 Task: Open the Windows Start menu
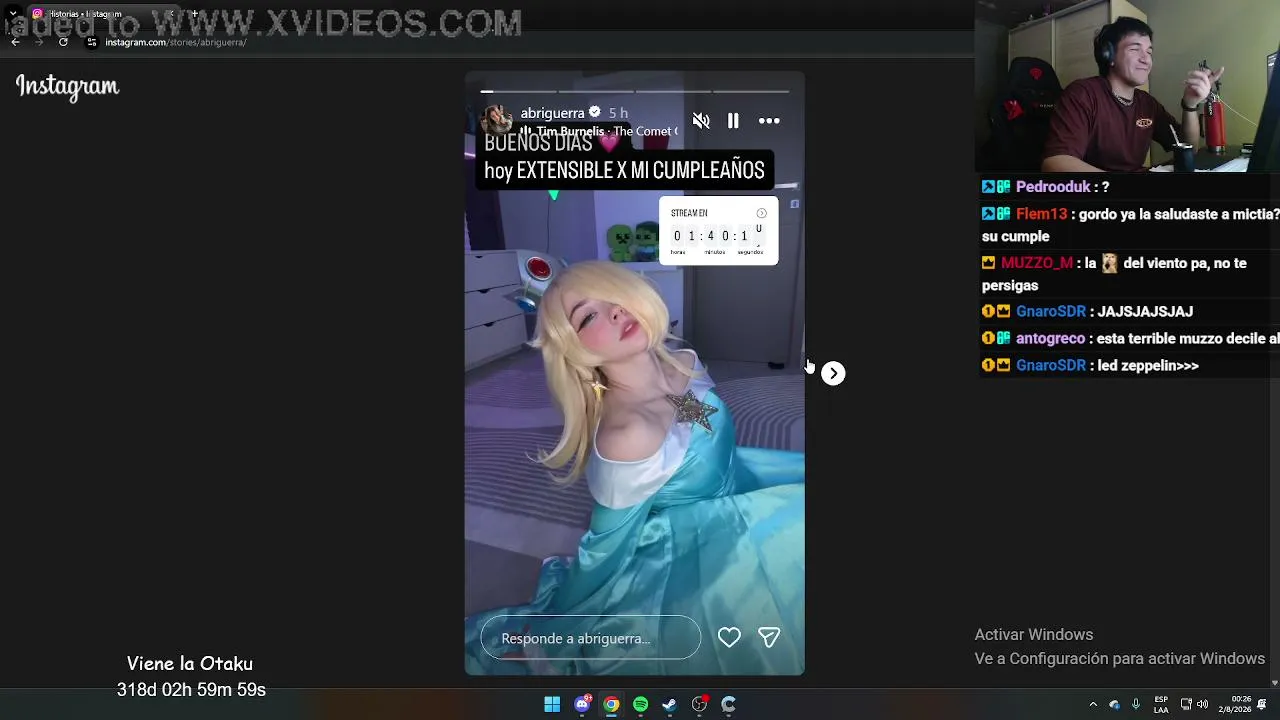[x=552, y=704]
